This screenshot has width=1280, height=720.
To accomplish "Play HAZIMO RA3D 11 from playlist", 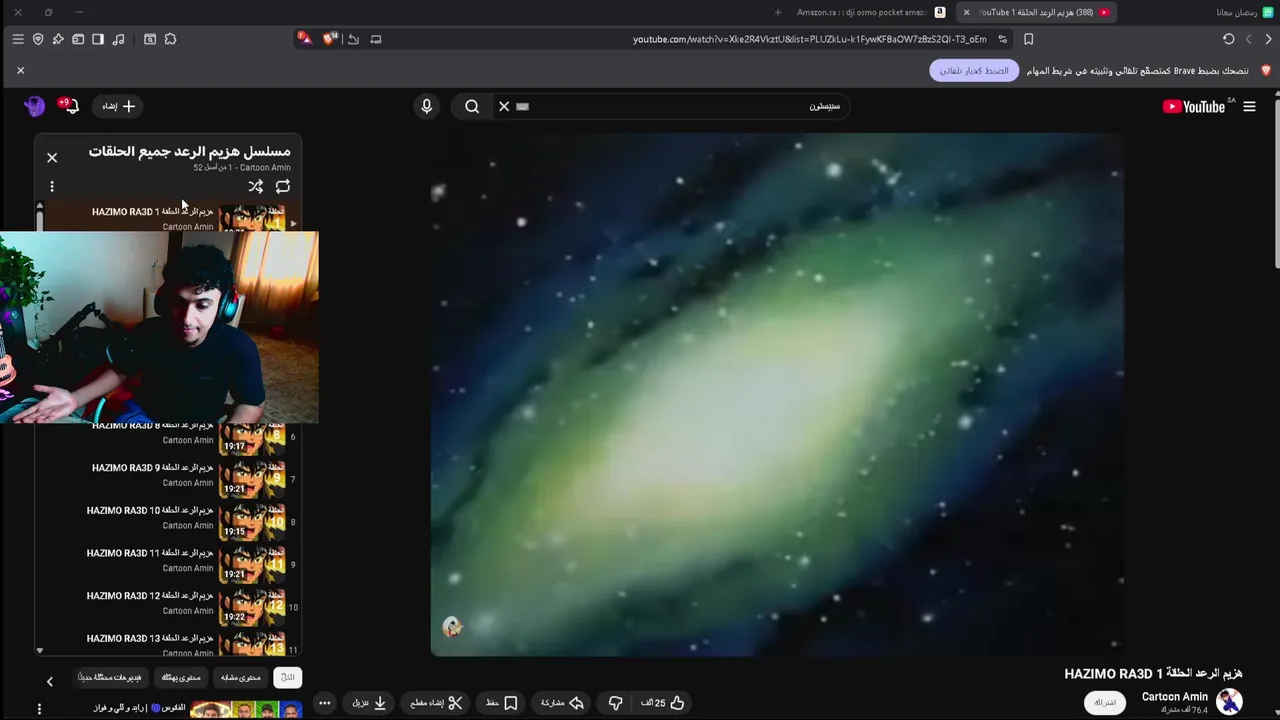I will (168, 565).
